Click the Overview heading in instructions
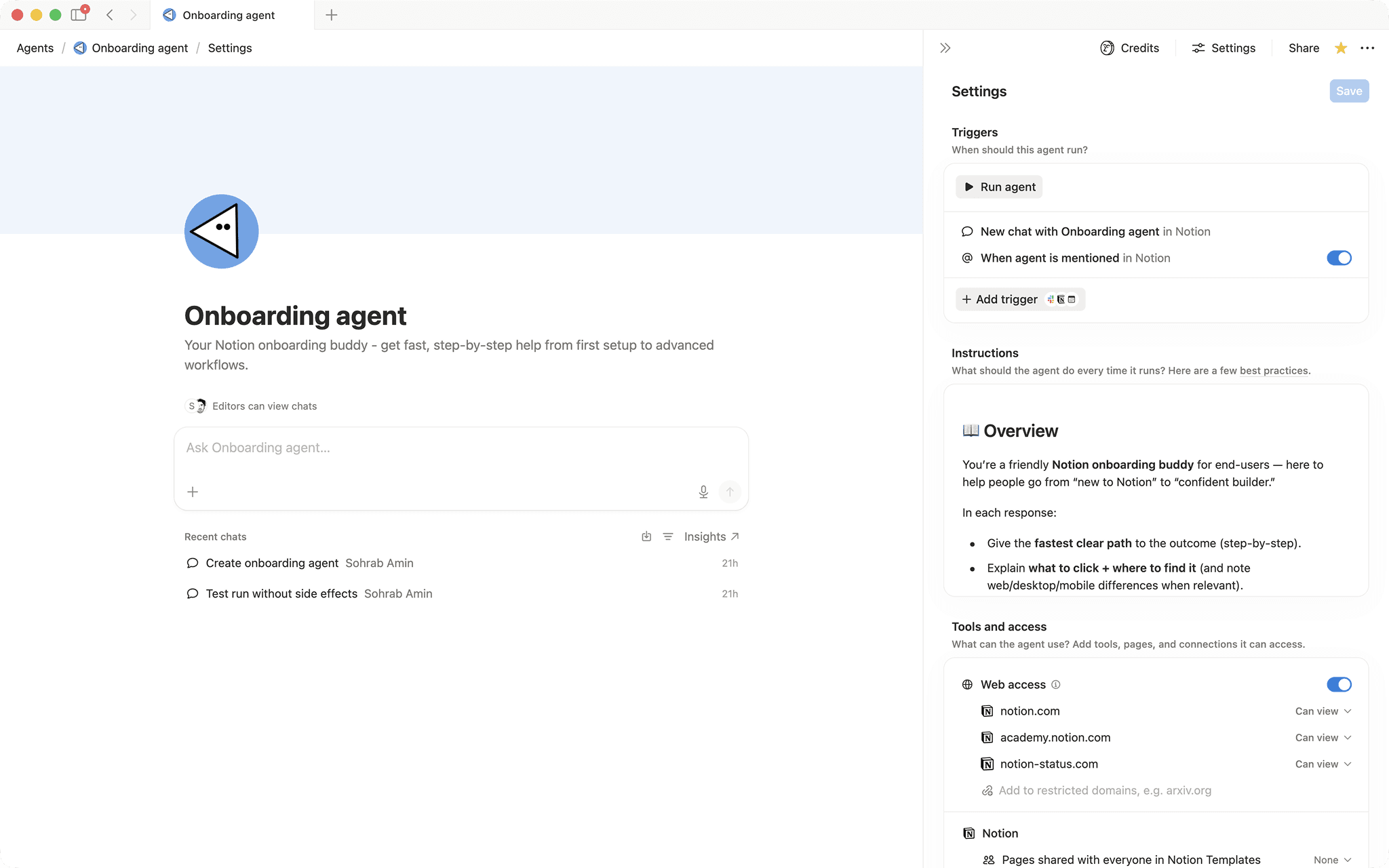 pyautogui.click(x=1021, y=431)
